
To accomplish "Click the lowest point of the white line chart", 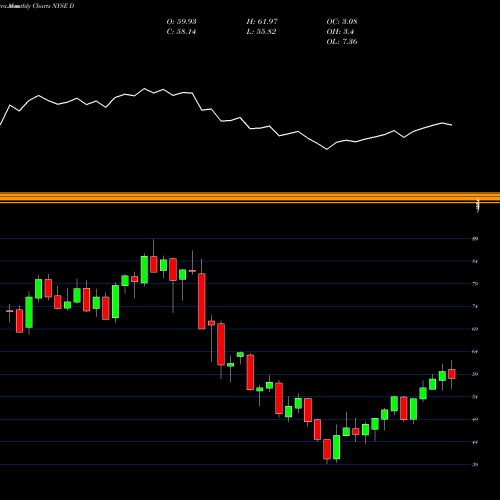I will [327, 149].
